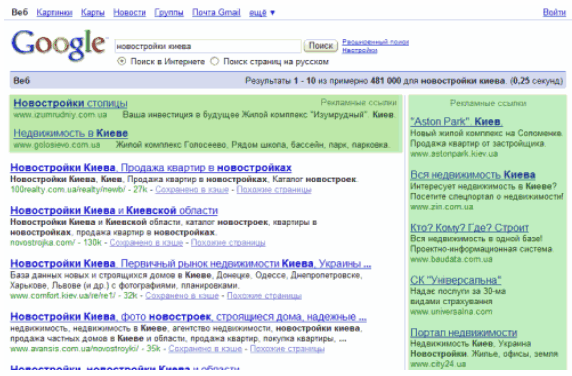This screenshot has height=376, width=572.
Task: Go to the Новости section
Action: tap(130, 12)
